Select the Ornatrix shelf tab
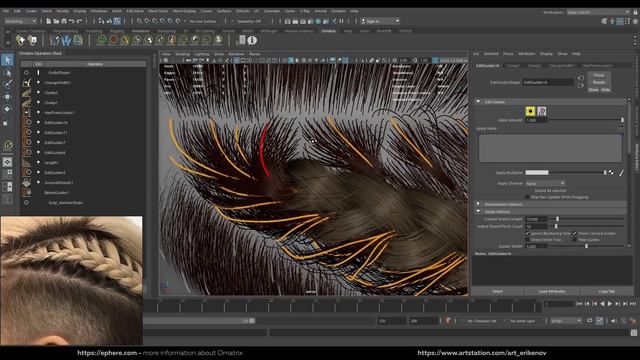 [x=329, y=31]
